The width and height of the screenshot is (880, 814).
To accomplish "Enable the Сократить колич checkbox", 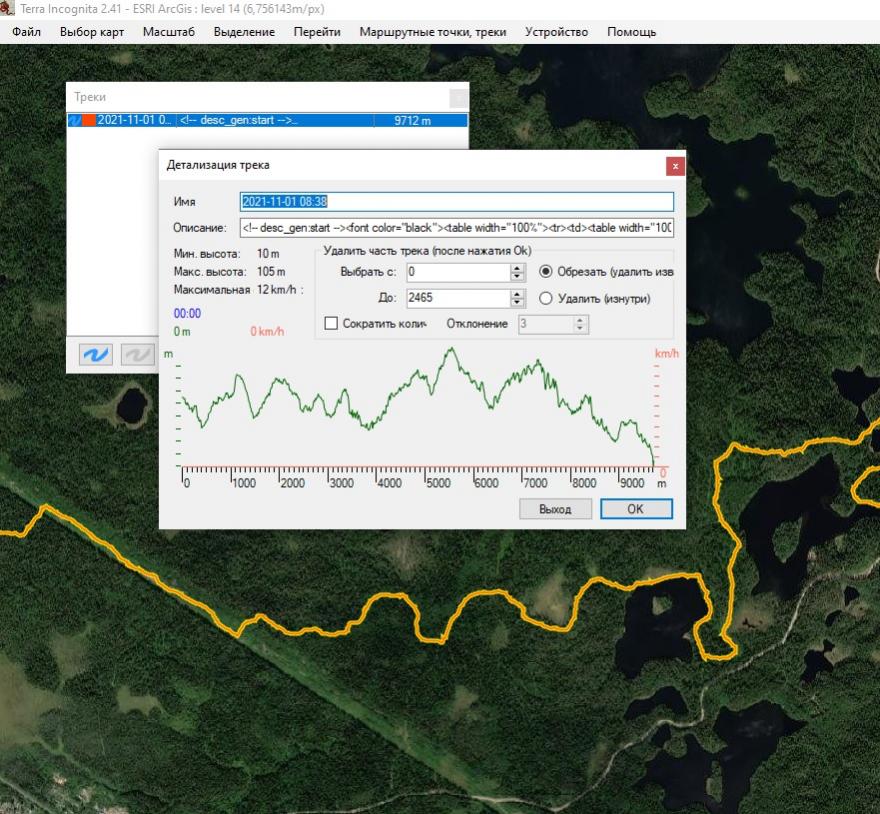I will click(331, 324).
